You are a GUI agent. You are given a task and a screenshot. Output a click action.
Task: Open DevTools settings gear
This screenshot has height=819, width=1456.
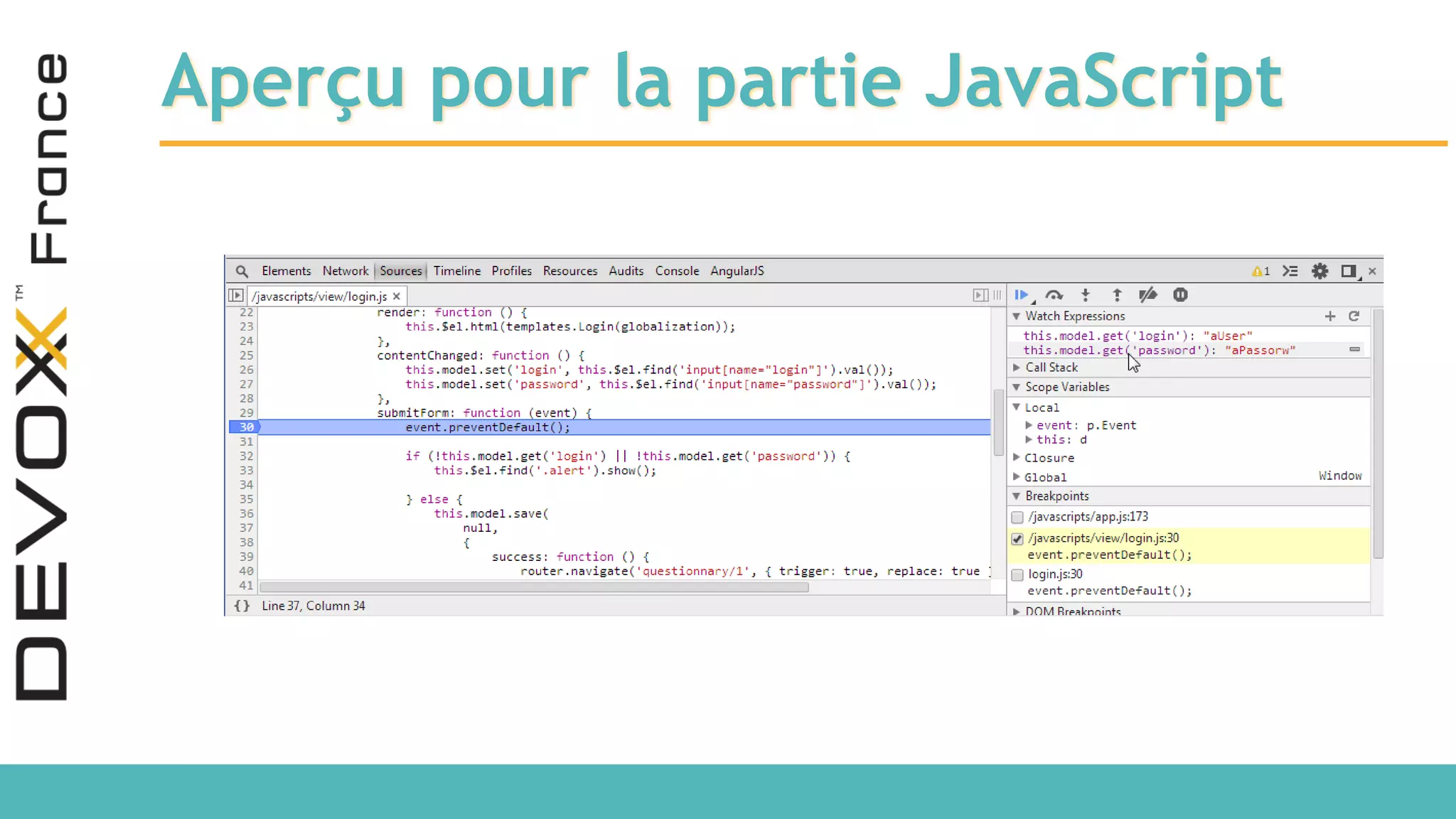pyautogui.click(x=1320, y=272)
